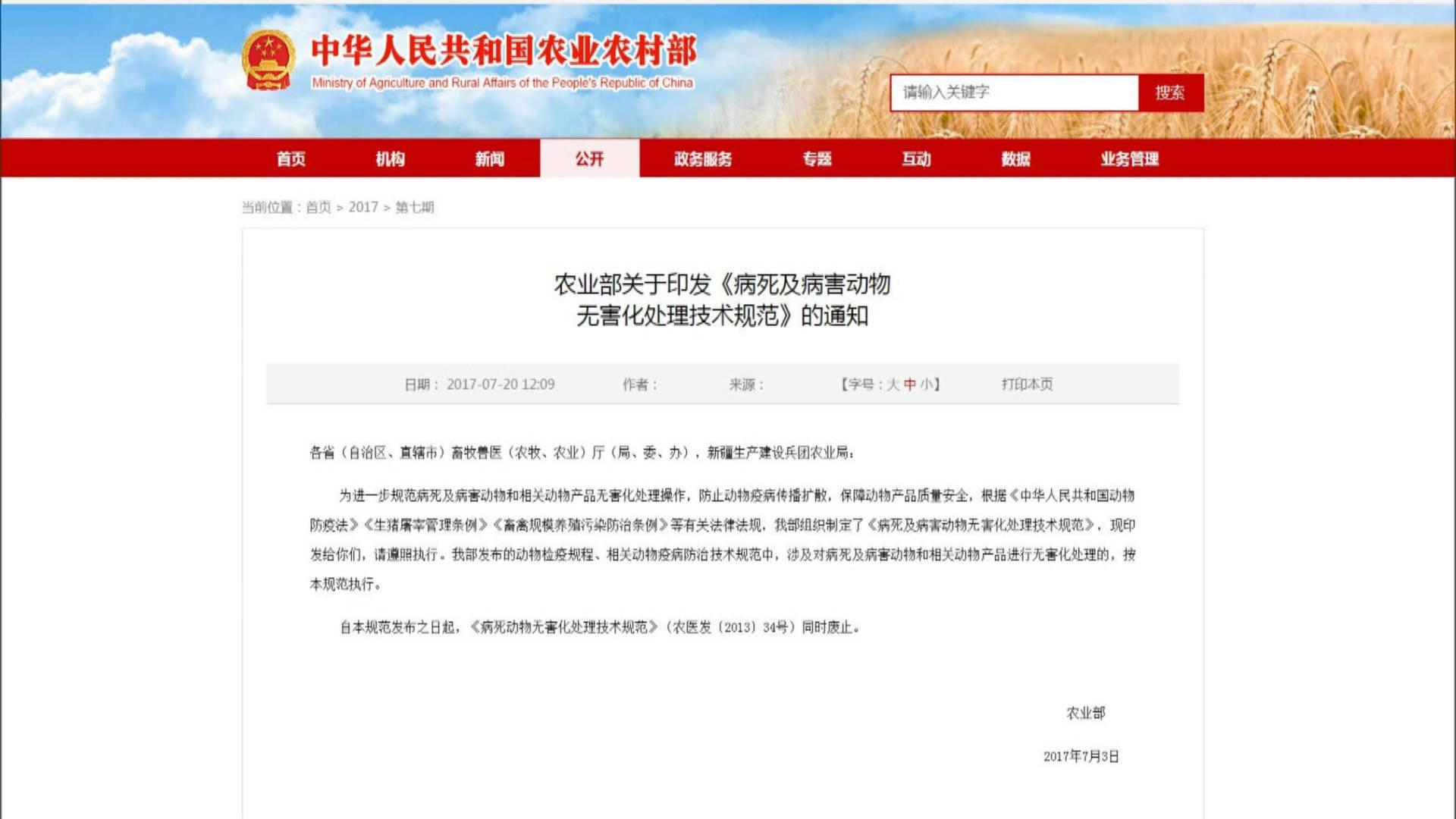Open the 数据 navigation menu item
Screen dimensions: 1456x819
1015,158
